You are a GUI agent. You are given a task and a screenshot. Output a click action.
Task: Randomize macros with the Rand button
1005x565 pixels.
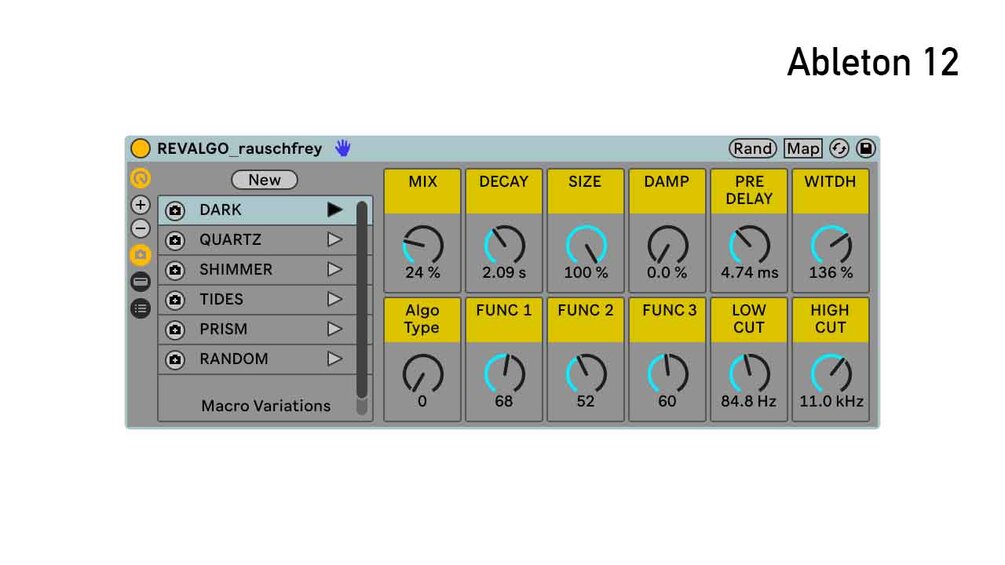[x=752, y=149]
